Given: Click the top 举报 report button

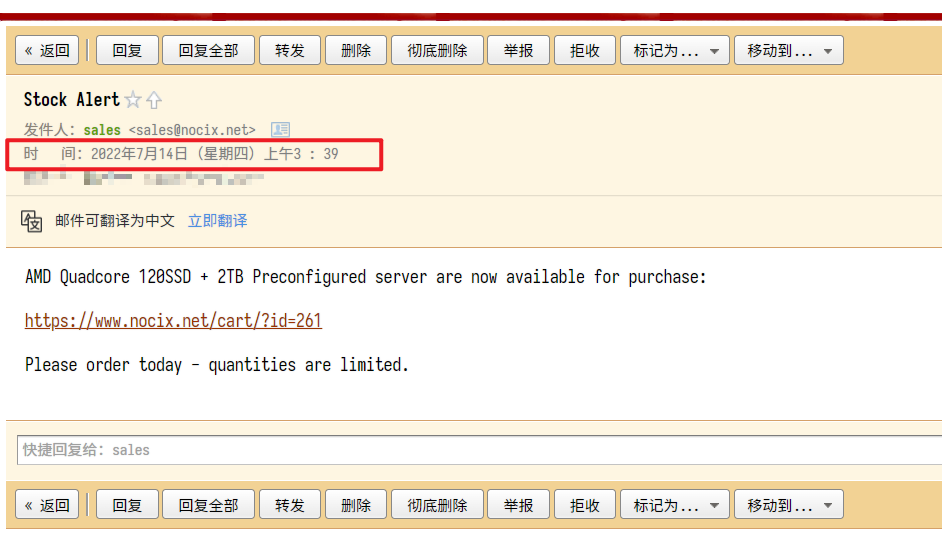Looking at the screenshot, I should click(518, 50).
